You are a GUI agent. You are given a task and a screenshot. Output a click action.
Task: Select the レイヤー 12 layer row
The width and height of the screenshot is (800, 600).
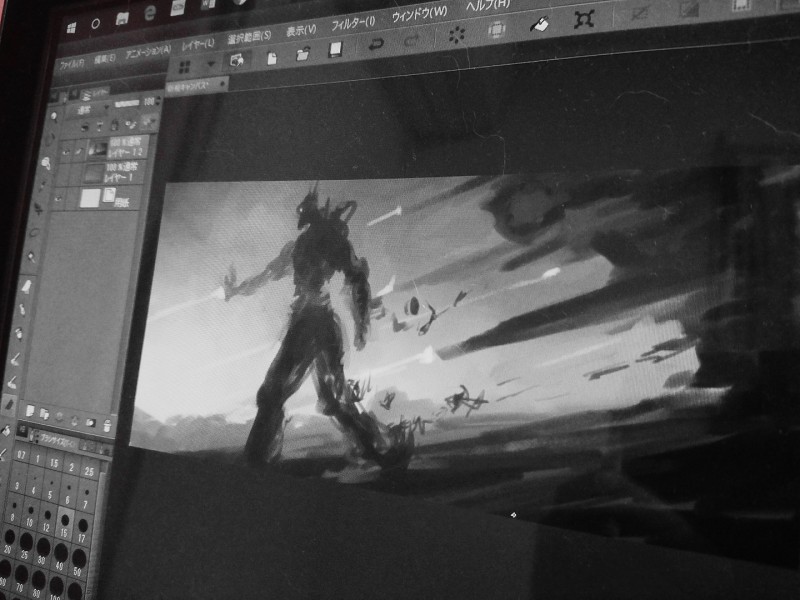pos(105,147)
